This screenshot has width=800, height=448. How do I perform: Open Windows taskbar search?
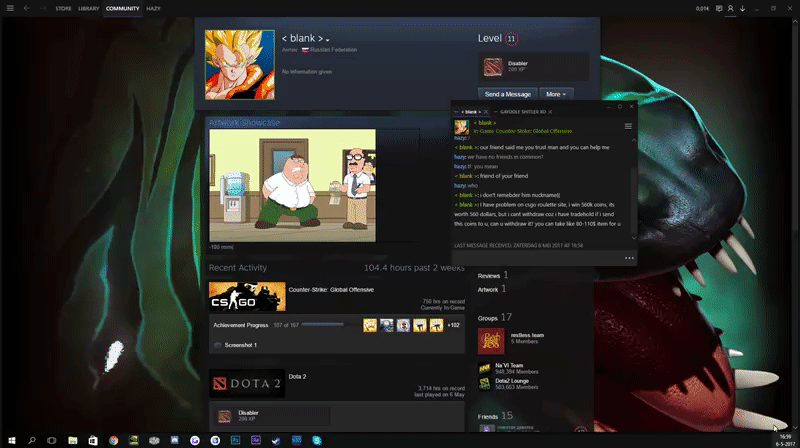click(x=32, y=440)
